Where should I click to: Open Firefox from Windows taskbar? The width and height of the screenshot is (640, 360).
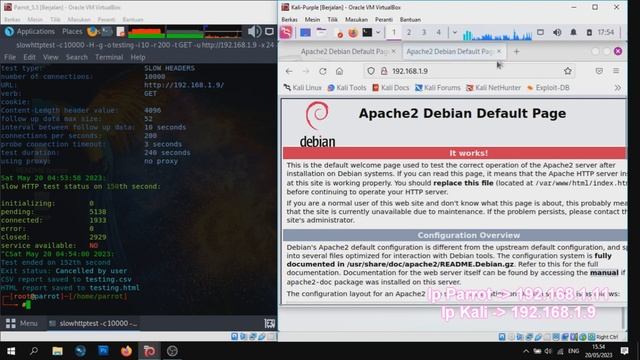[126, 351]
